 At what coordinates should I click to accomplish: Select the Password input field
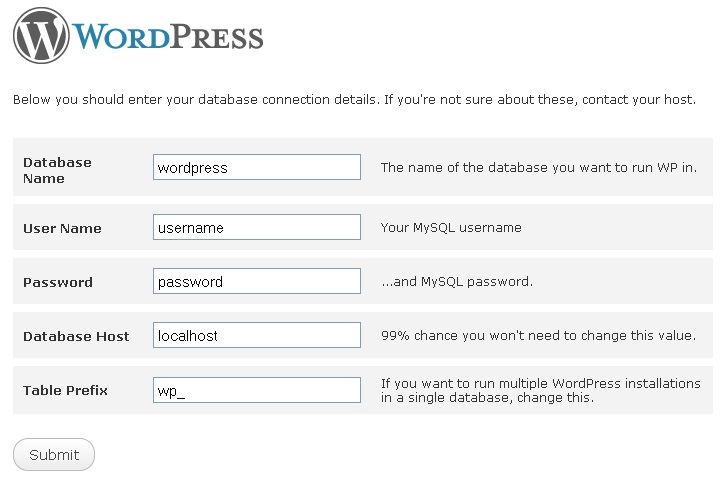257,282
